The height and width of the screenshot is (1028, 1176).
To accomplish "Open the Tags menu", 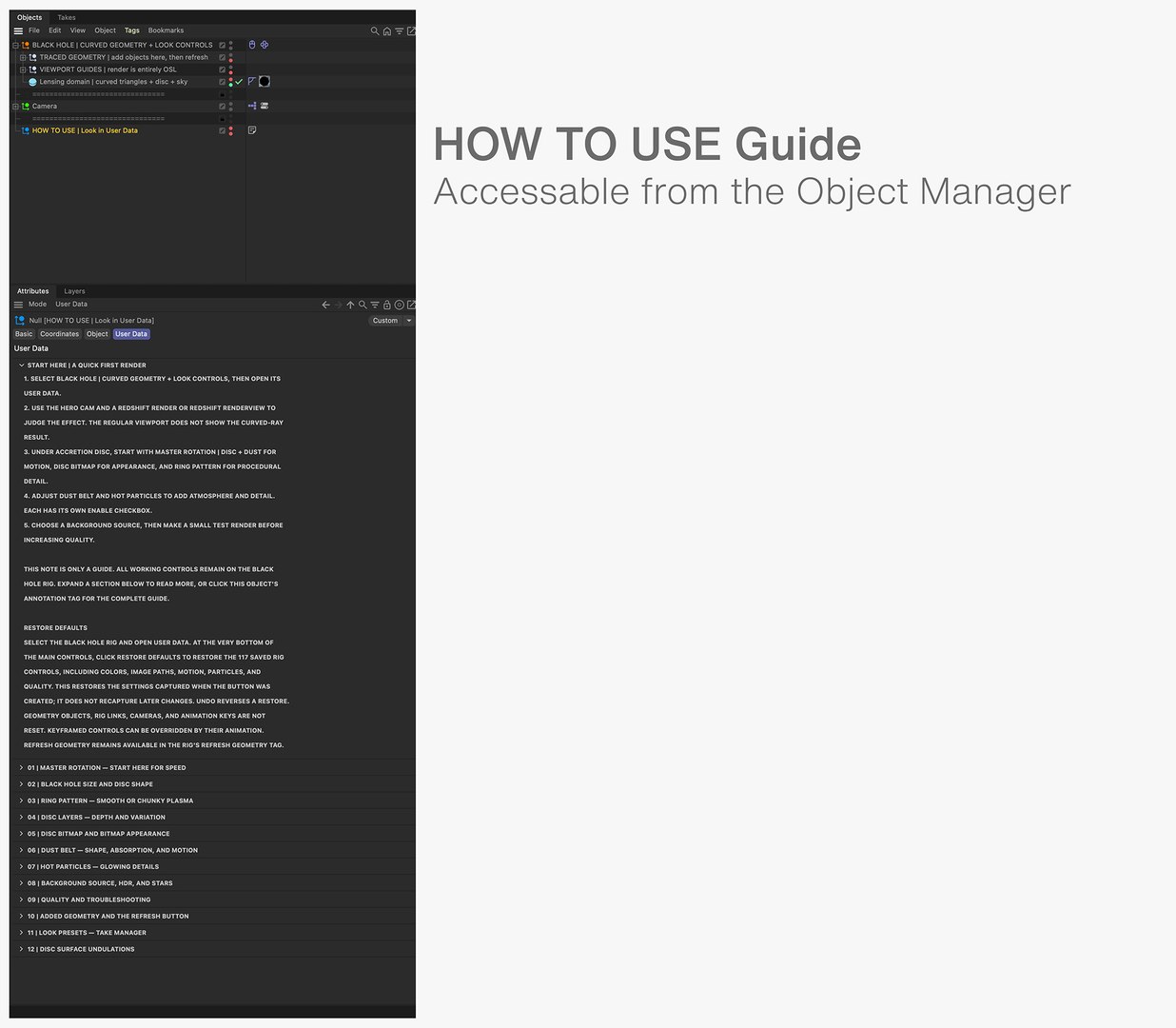I will (x=132, y=30).
